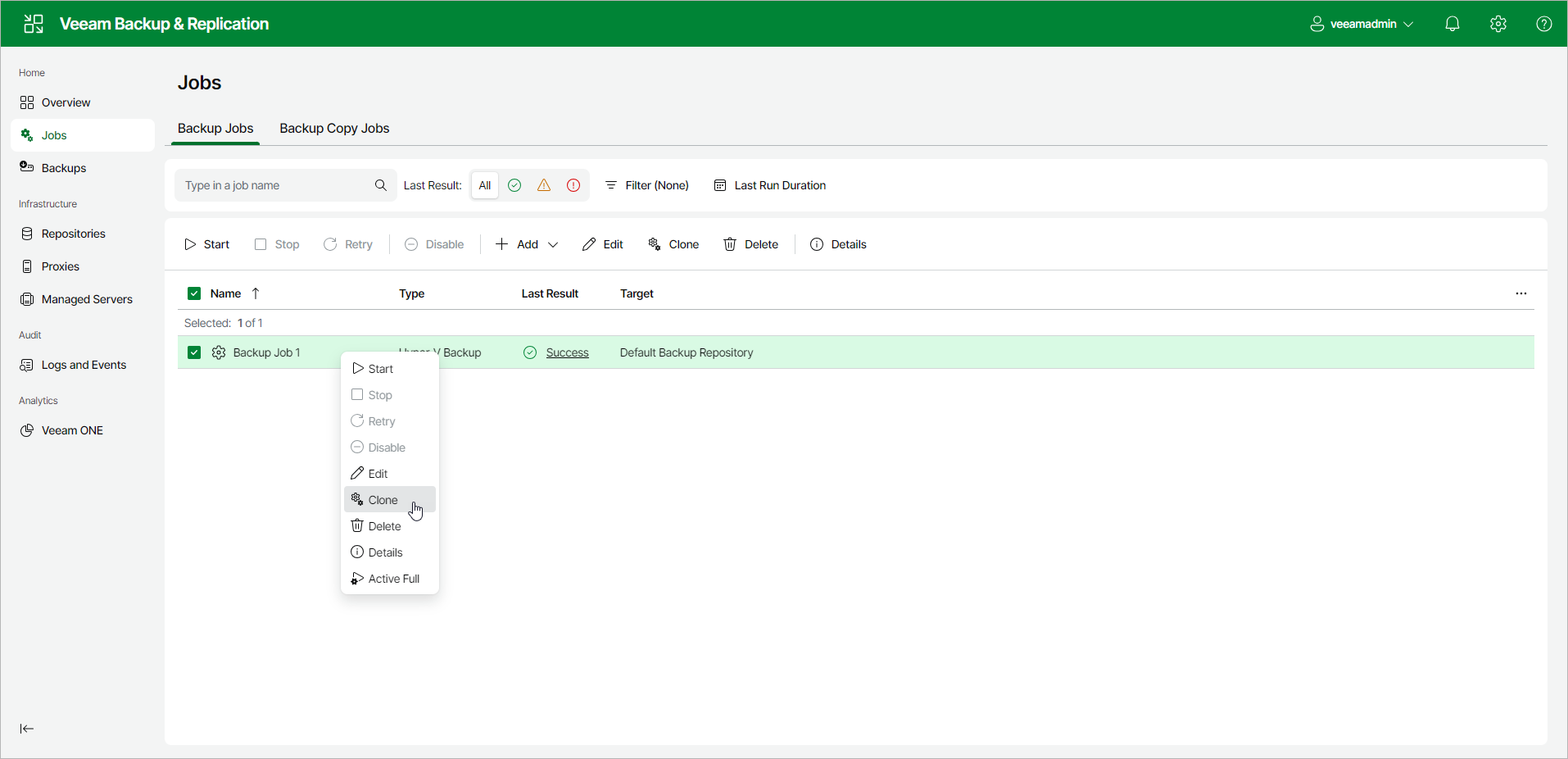Toggle the select-all checkbox in header
Image resolution: width=1568 pixels, height=759 pixels.
pyautogui.click(x=194, y=293)
